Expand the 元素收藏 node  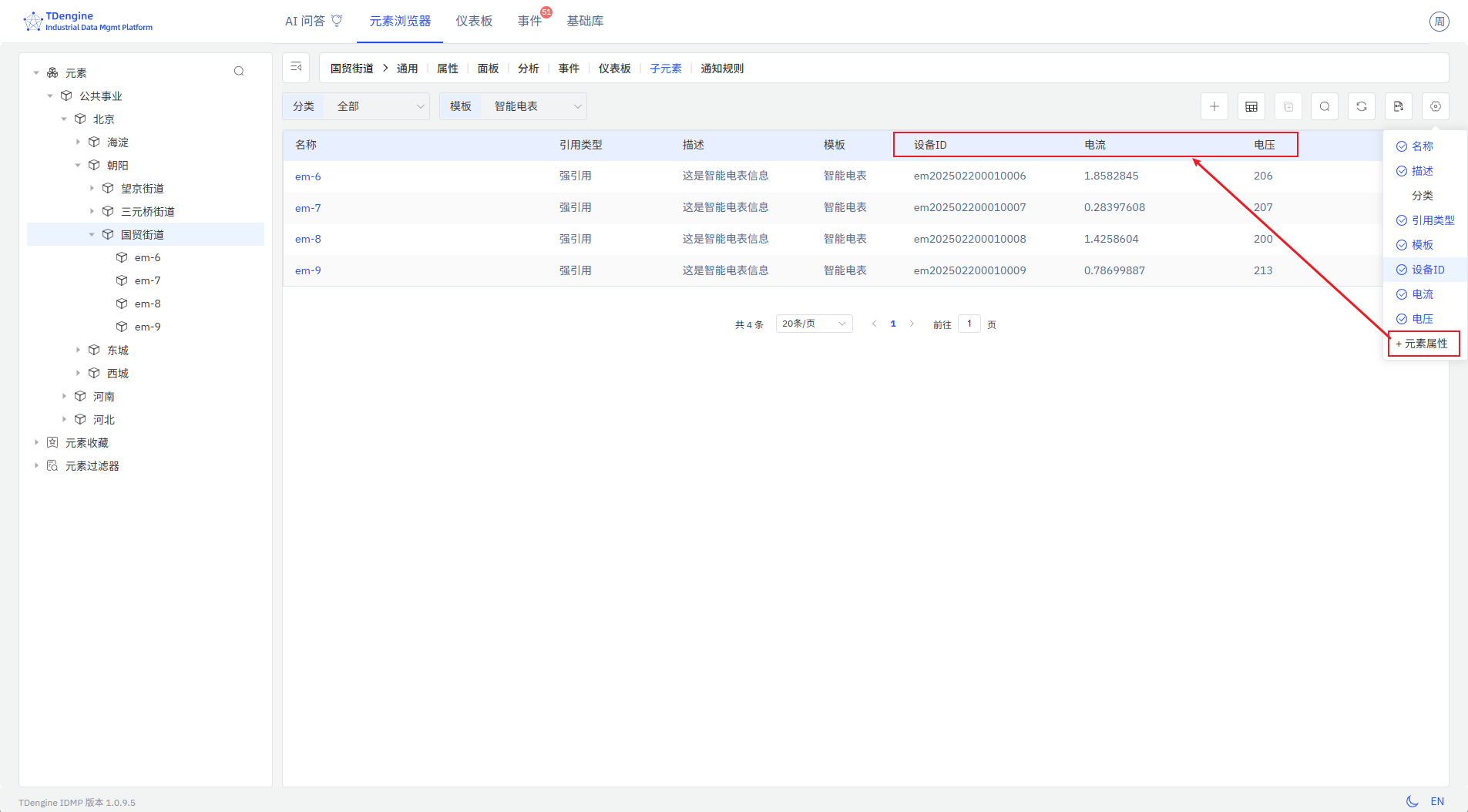click(36, 442)
